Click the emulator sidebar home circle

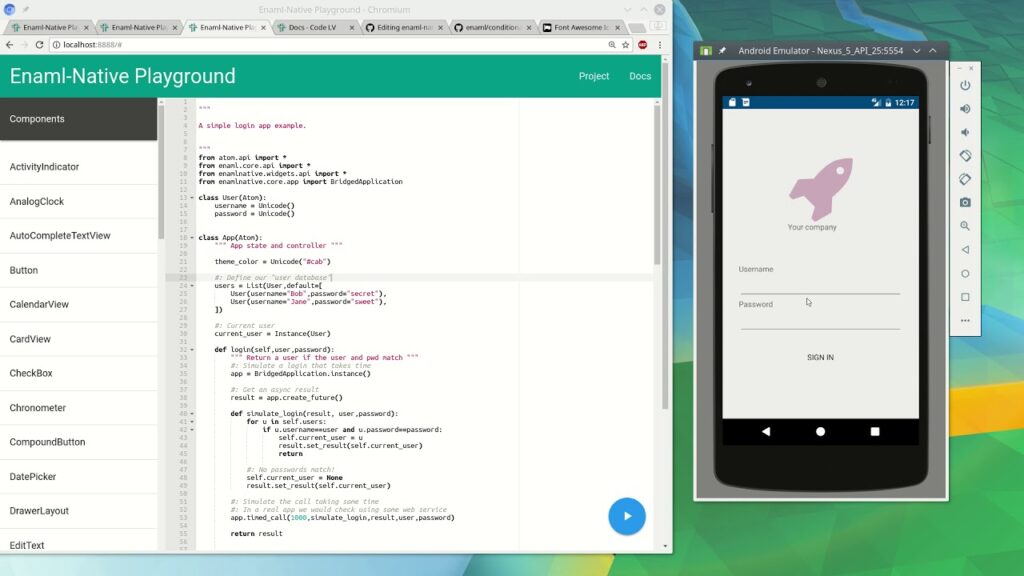point(965,274)
